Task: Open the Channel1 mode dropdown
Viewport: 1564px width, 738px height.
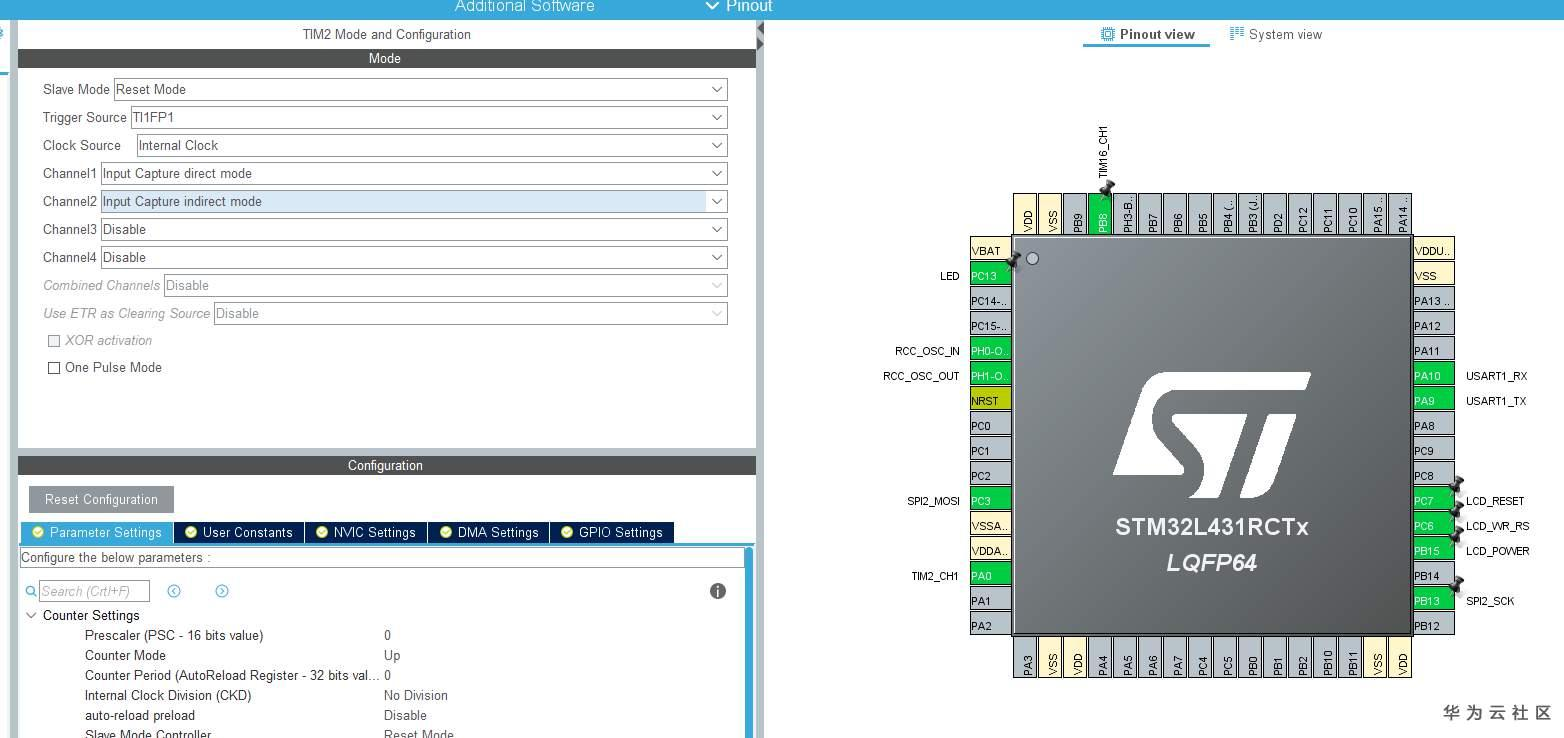Action: click(x=414, y=173)
